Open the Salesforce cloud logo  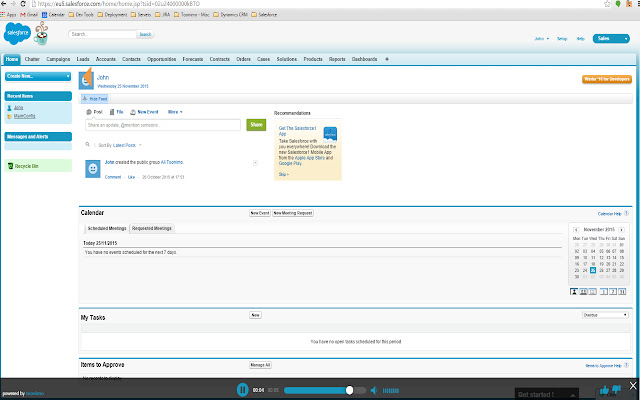pos(17,33)
